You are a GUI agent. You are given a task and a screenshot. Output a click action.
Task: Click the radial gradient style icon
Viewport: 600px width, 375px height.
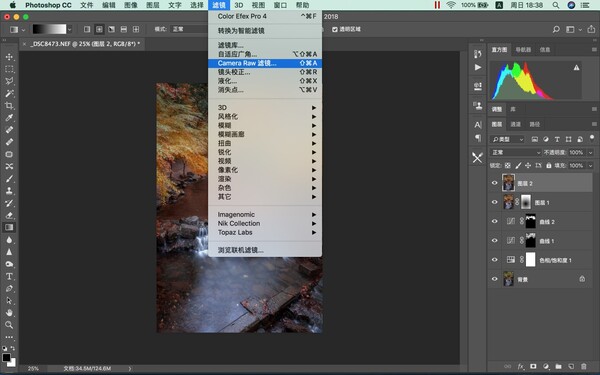tap(99, 29)
